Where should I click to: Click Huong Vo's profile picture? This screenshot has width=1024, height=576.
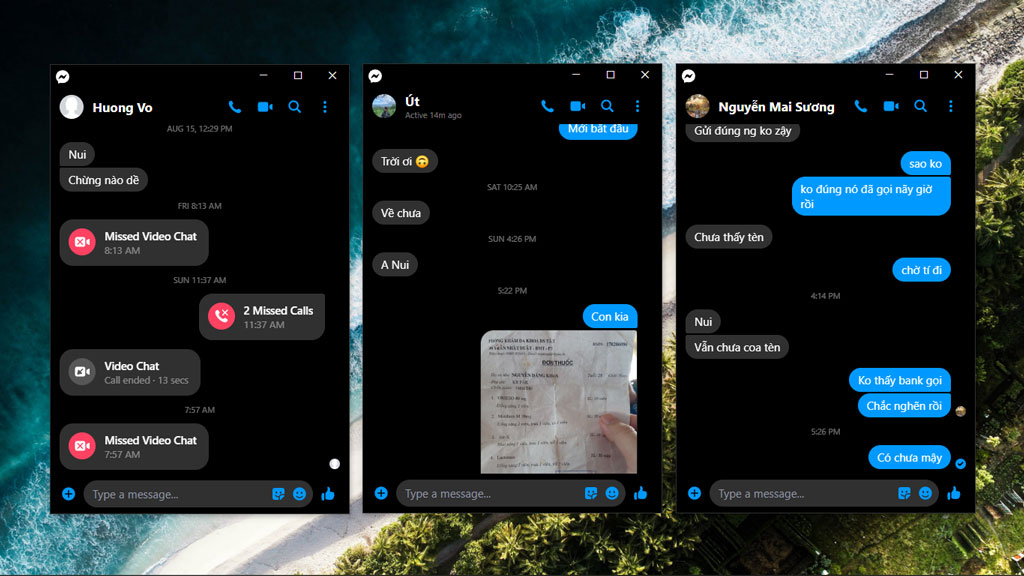point(71,106)
